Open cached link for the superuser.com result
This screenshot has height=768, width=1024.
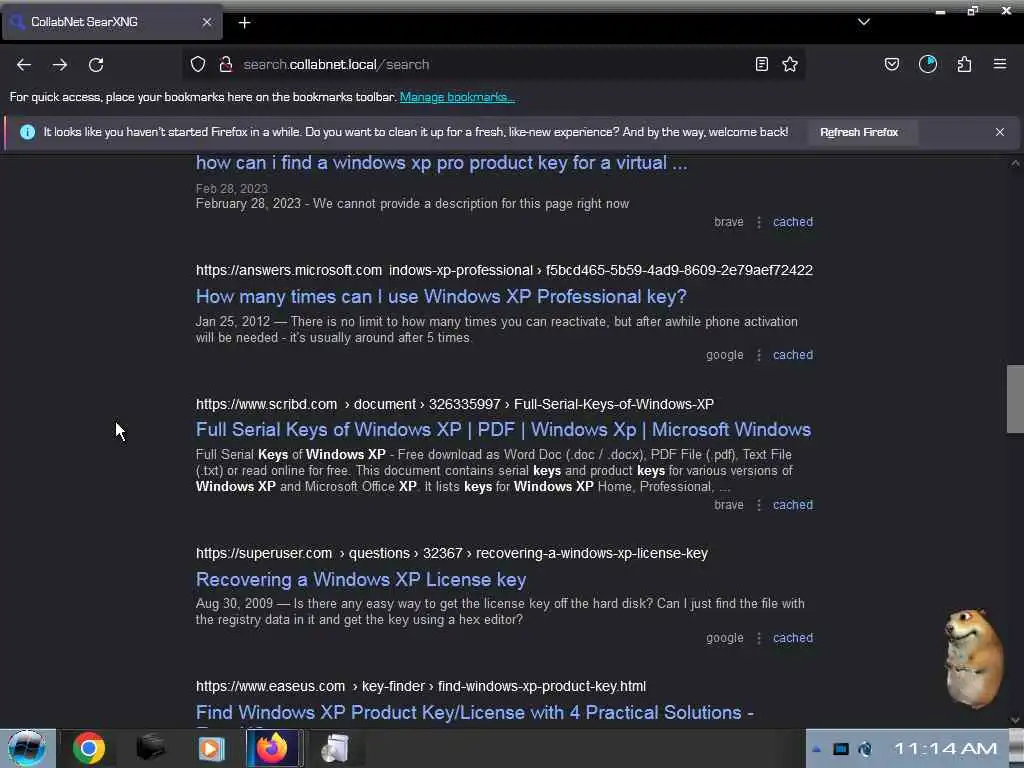tap(793, 638)
